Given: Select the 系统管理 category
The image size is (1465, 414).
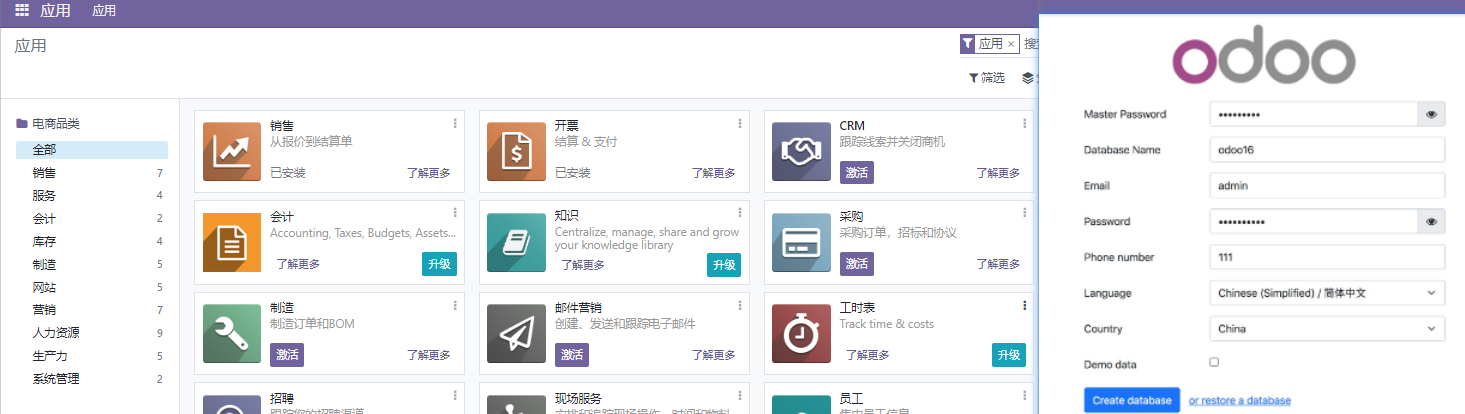Looking at the screenshot, I should tap(92, 379).
